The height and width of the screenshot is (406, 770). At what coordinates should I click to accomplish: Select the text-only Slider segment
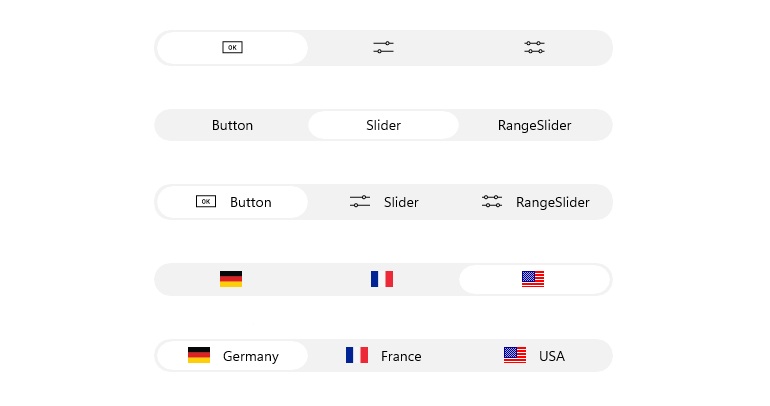tap(384, 125)
